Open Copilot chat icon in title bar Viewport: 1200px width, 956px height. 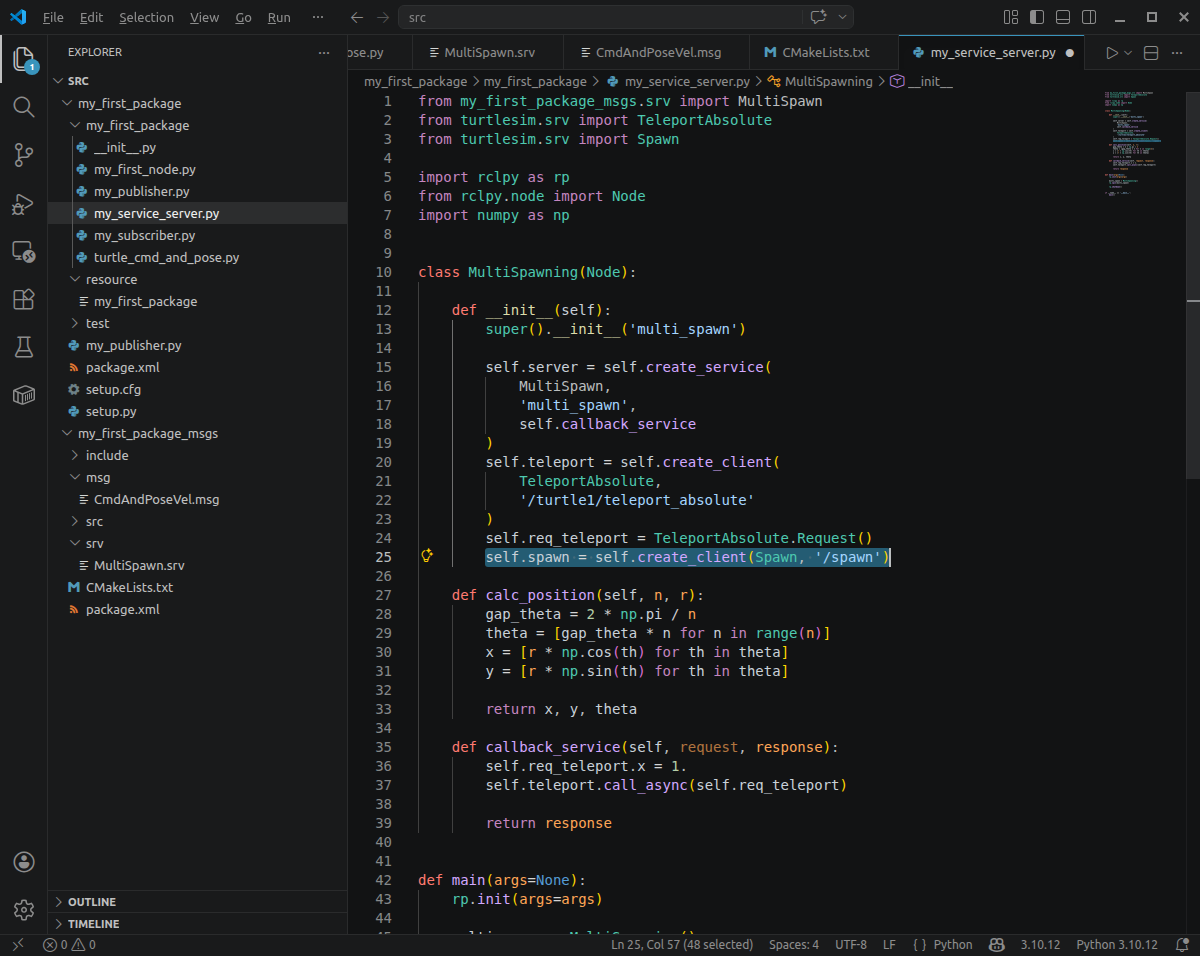818,17
